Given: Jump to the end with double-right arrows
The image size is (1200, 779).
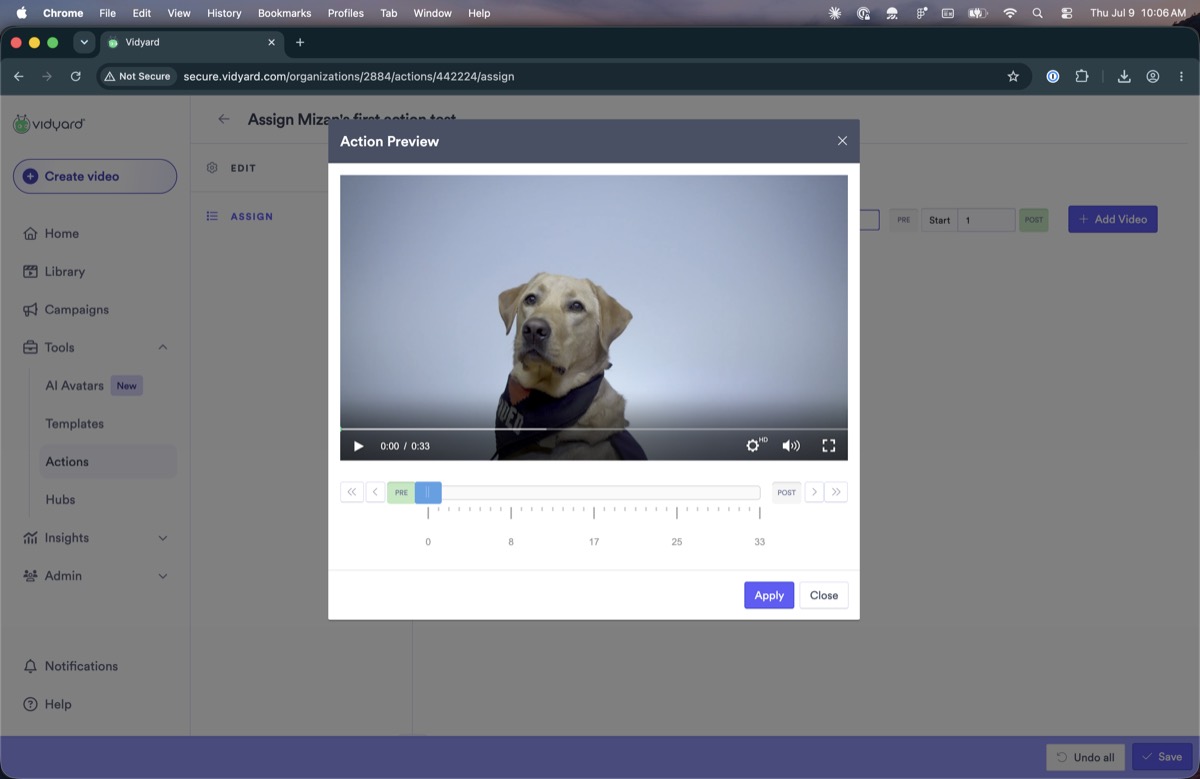Looking at the screenshot, I should pyautogui.click(x=836, y=492).
